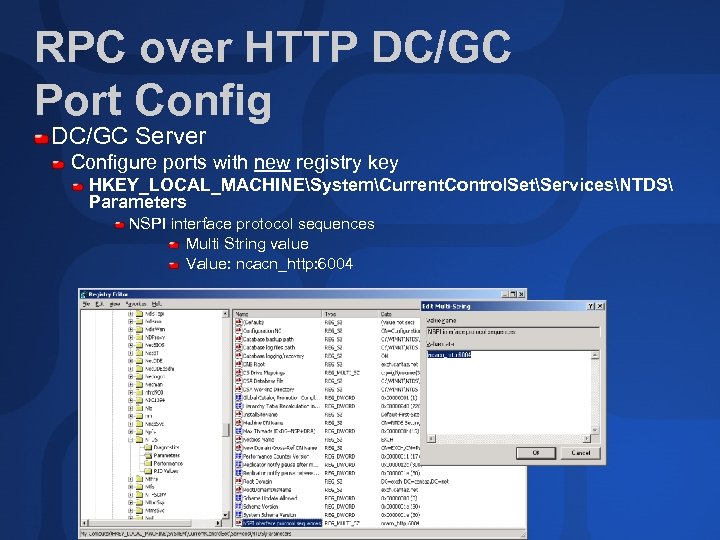Sort values by the Type column header
Image resolution: width=720 pixels, height=540 pixels.
[x=350, y=314]
